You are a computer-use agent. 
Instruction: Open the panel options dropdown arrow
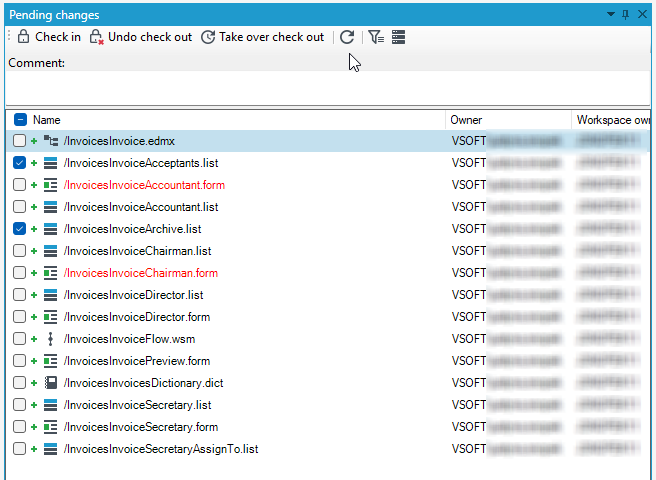click(x=611, y=15)
